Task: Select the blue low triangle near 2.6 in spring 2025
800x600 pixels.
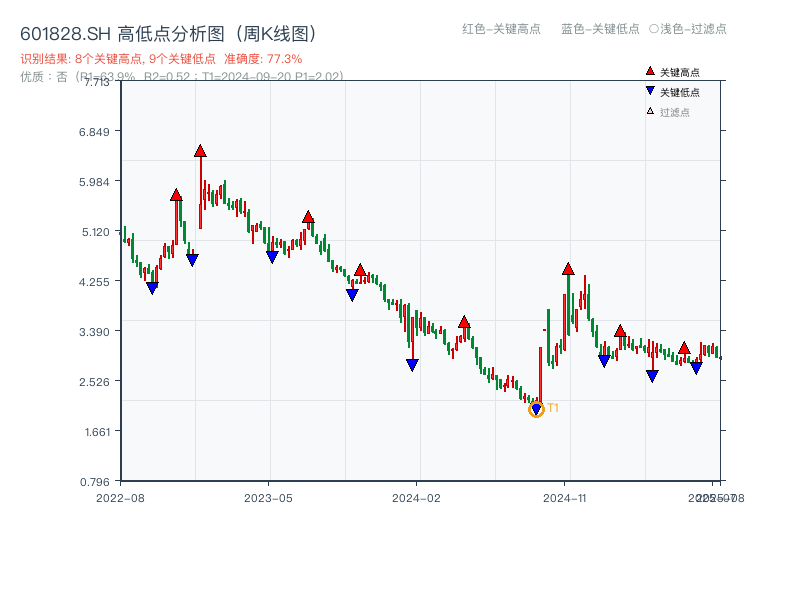Action: (x=652, y=376)
